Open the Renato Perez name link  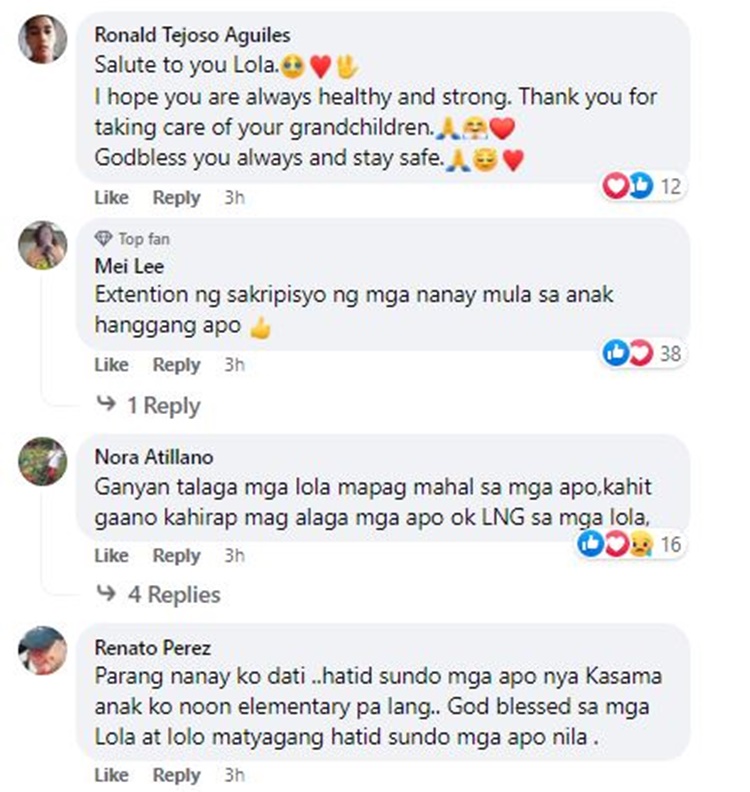[x=153, y=648]
